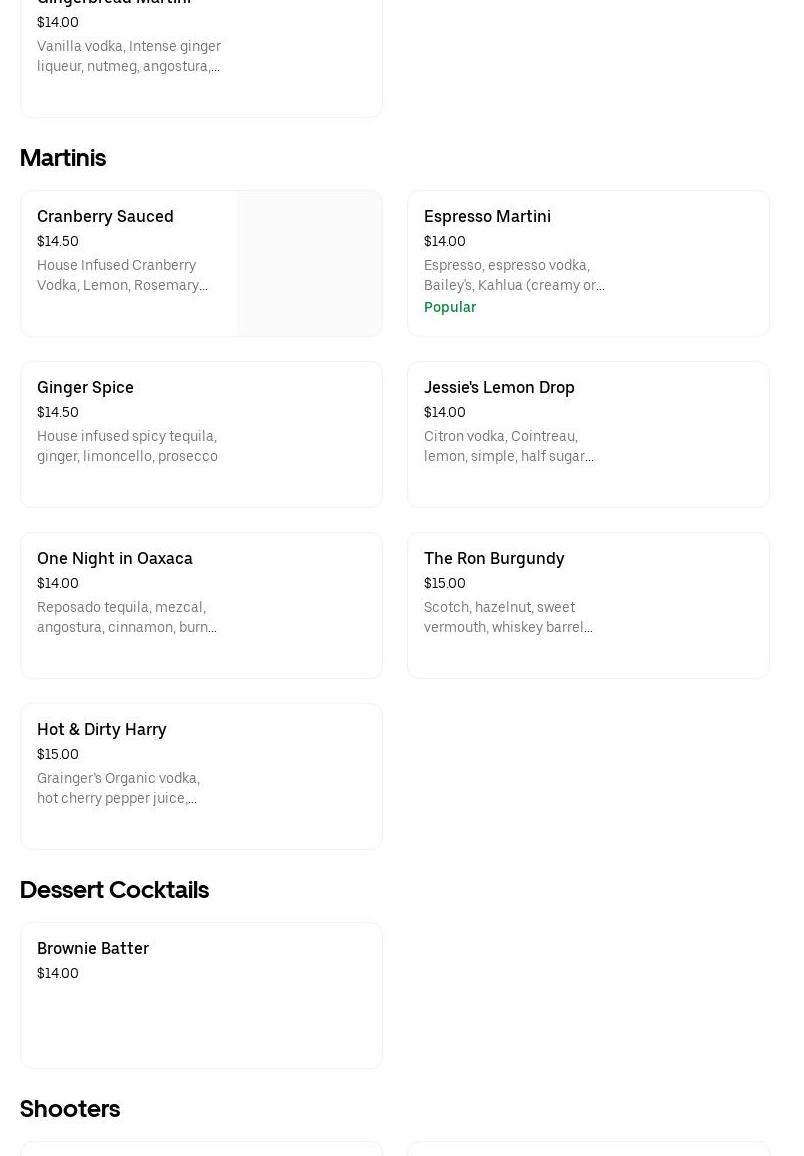Open the Brownie Batter dessert cocktail
The height and width of the screenshot is (1156, 804).
[93, 949]
